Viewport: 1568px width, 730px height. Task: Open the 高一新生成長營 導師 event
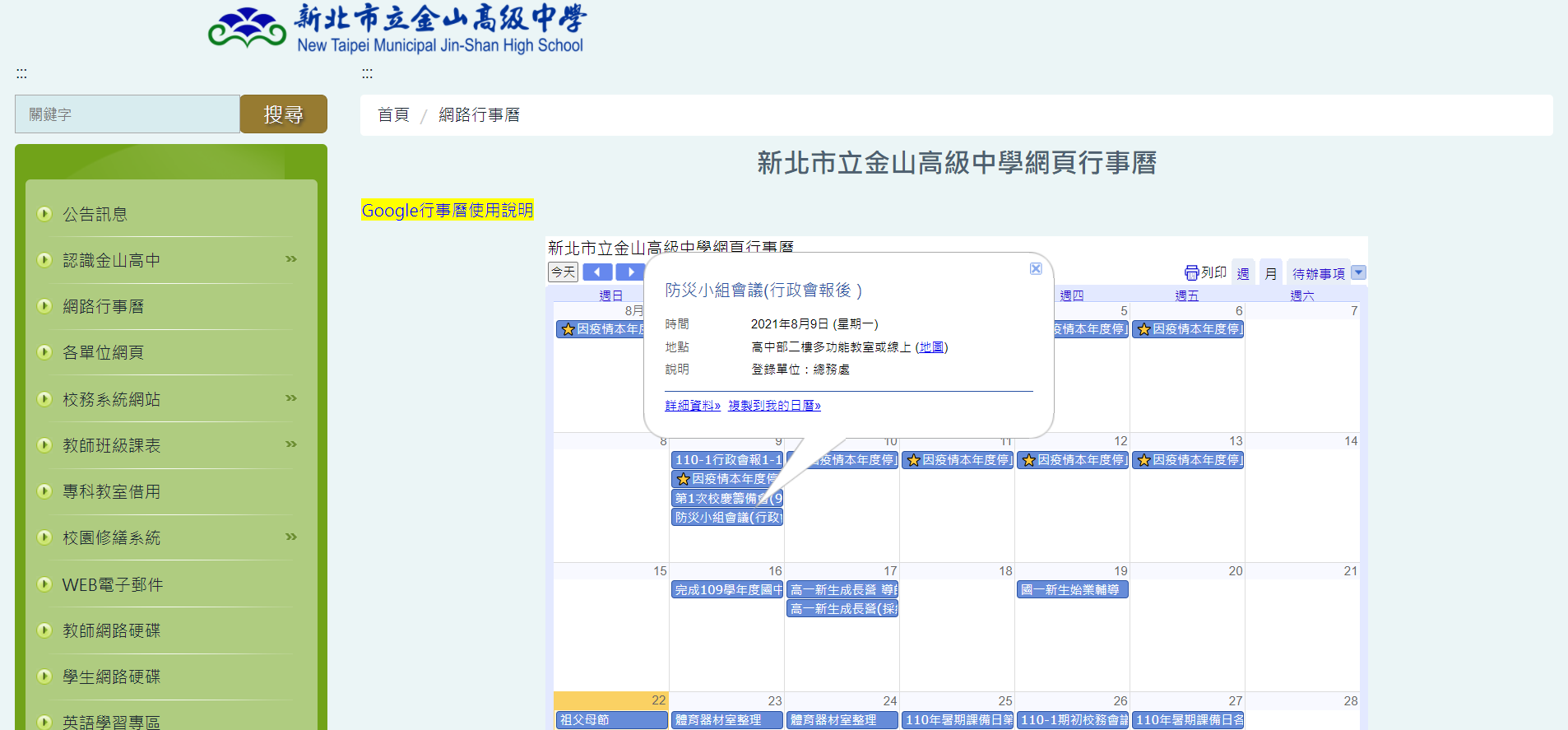pos(842,589)
